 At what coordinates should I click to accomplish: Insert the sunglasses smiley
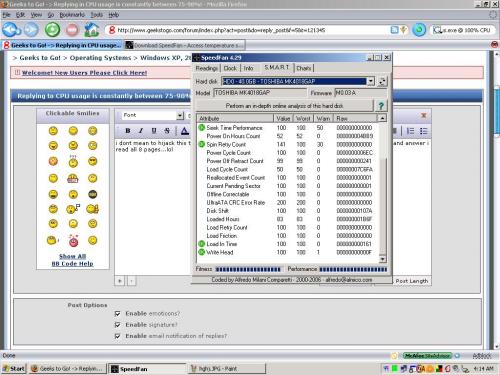pyautogui.click(x=92, y=161)
